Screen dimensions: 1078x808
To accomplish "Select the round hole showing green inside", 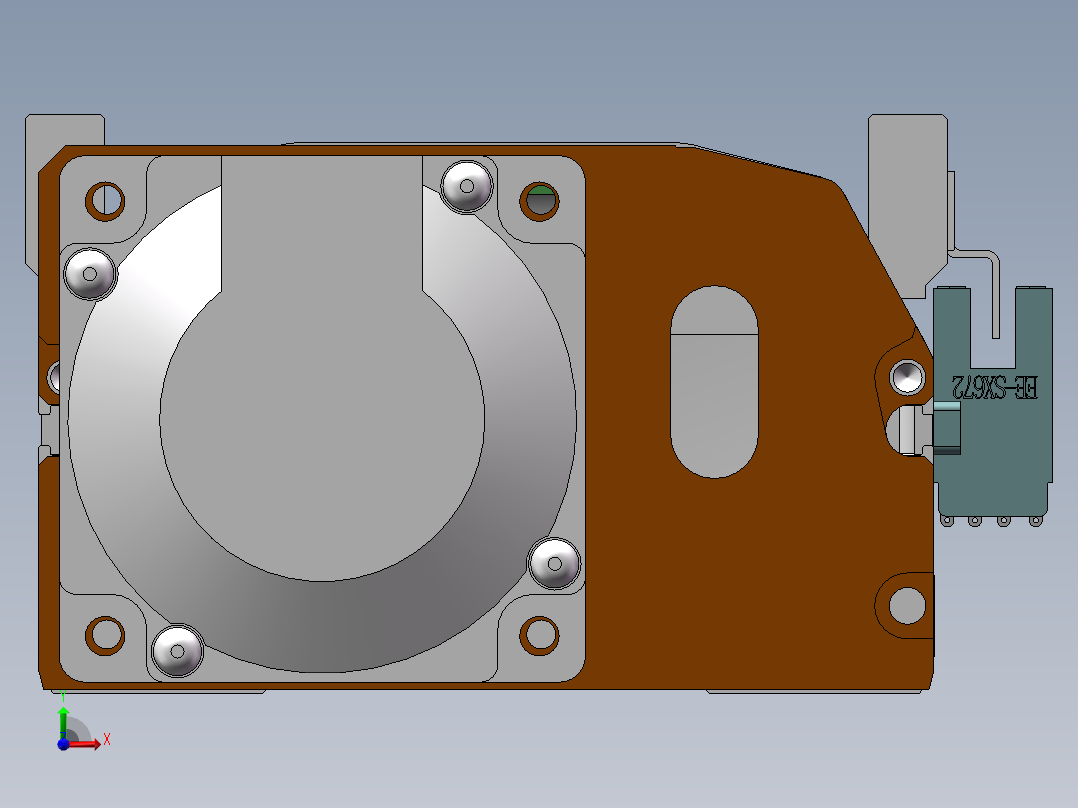I will [540, 201].
